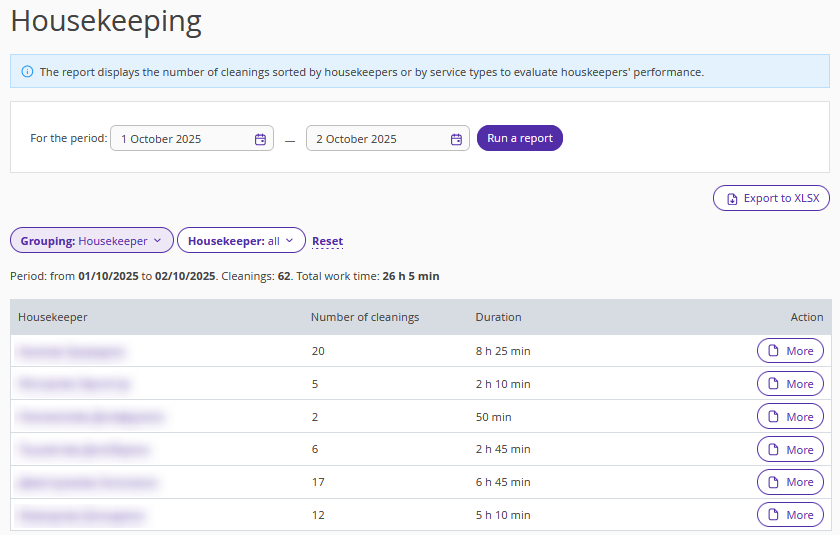Click the Export to XLSX button
Viewport: 840px width, 535px height.
pos(771,198)
